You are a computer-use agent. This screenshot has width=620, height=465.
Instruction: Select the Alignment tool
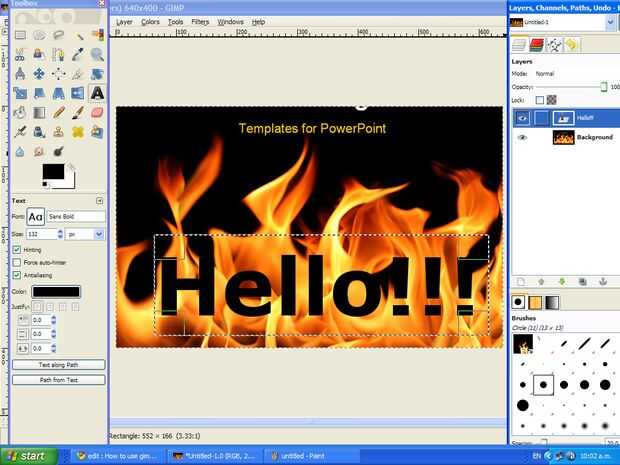59,74
